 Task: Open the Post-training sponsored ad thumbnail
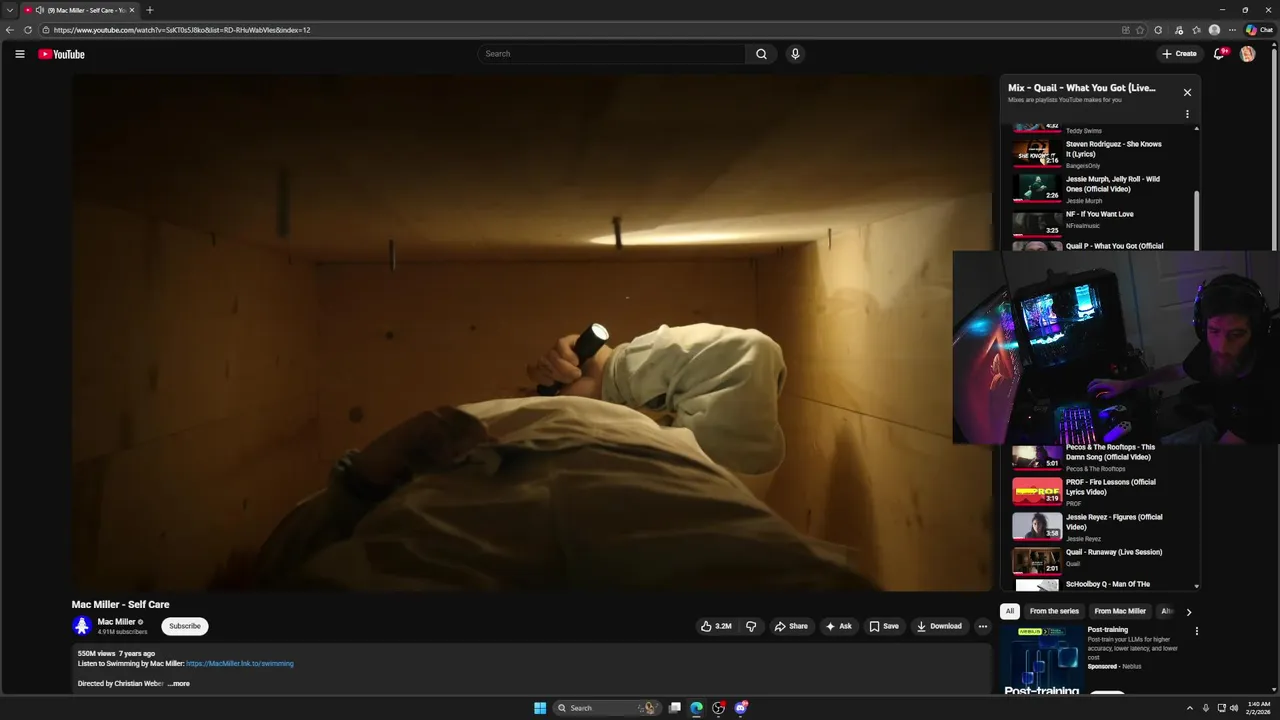(x=1041, y=659)
